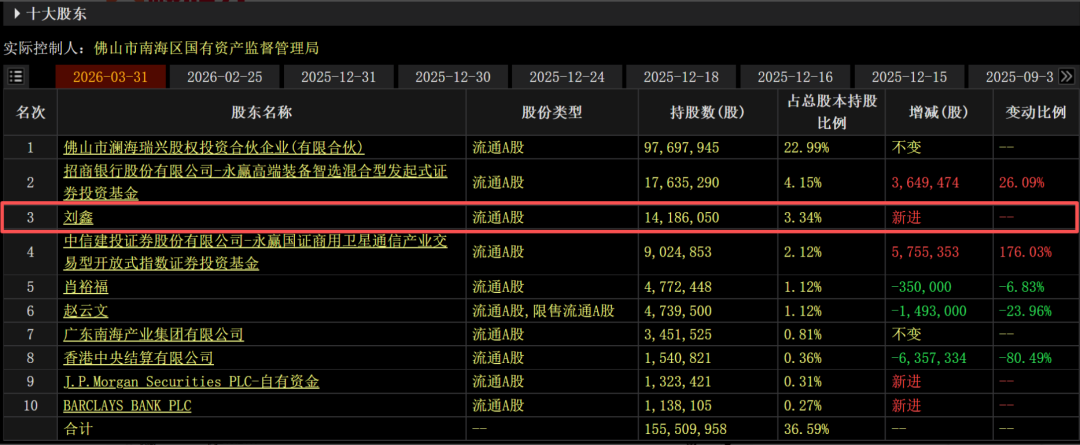Click J.P.Morgan Securities PLC shareholder link

[191, 381]
